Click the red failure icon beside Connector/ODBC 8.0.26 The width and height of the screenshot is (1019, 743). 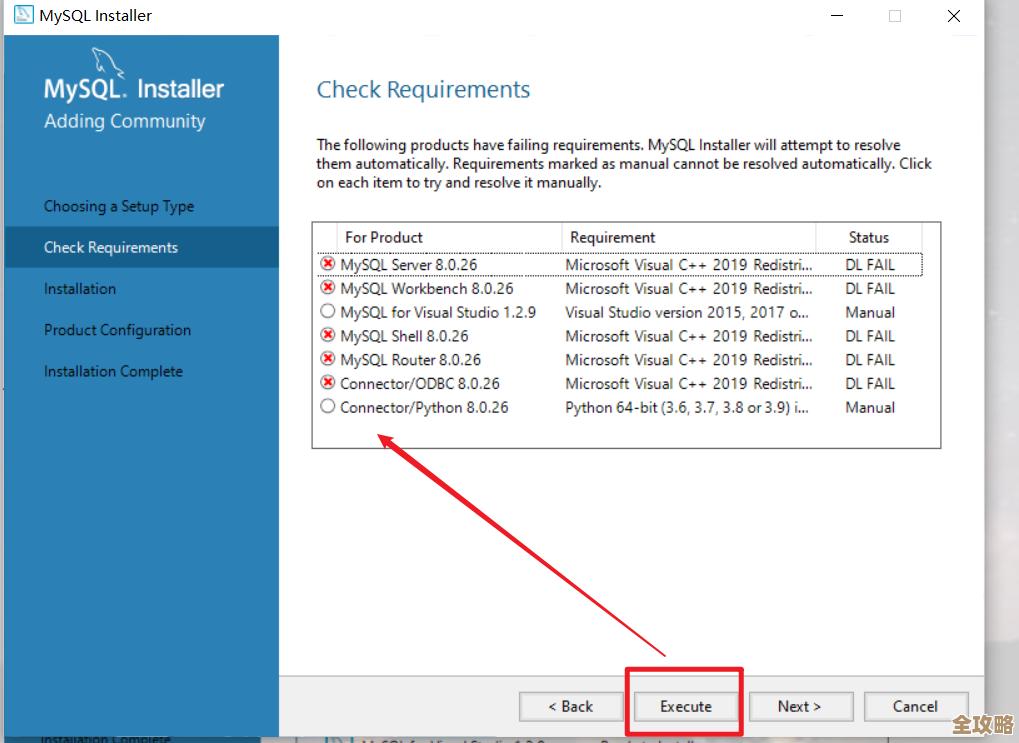(x=328, y=383)
